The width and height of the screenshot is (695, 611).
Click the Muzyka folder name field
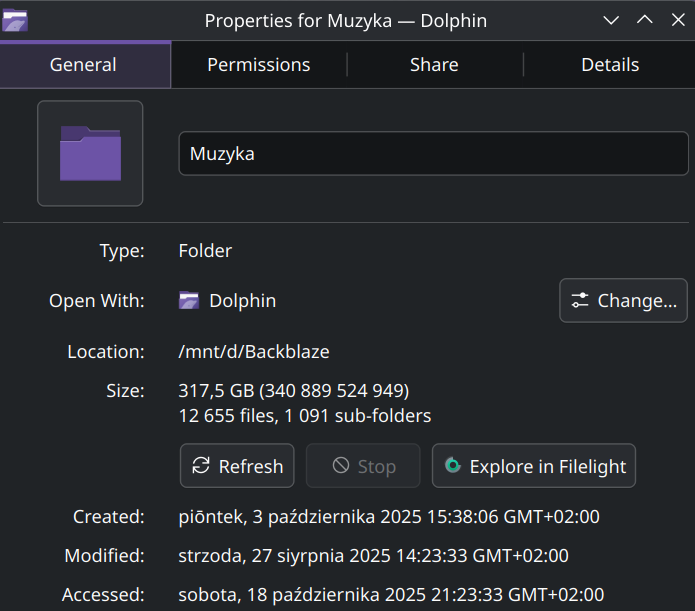(x=433, y=153)
